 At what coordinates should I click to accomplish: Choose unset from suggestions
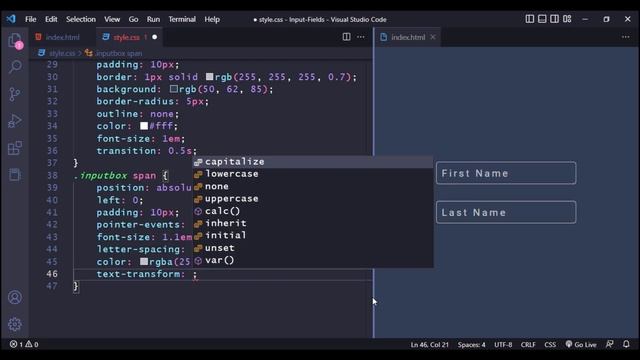(313, 248)
